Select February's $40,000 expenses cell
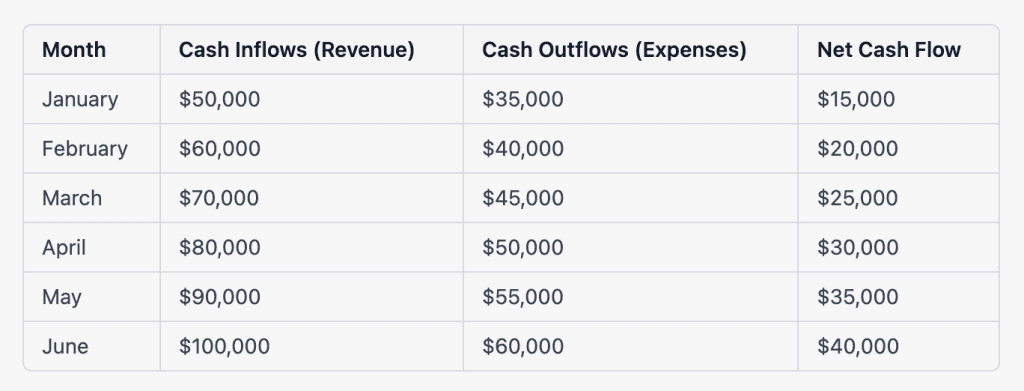Screen dimensions: 1024x391 tap(523, 149)
